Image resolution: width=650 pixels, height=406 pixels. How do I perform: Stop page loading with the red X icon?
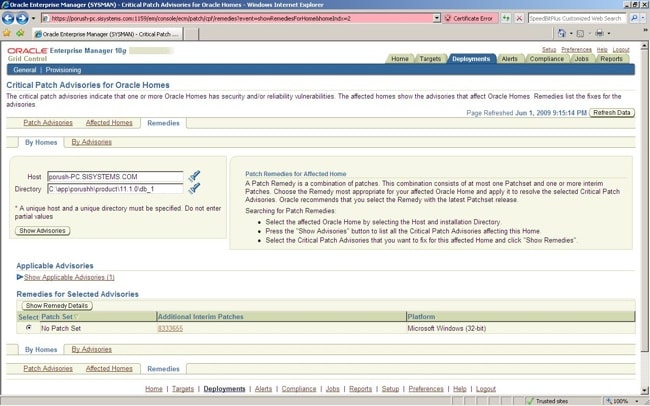519,18
